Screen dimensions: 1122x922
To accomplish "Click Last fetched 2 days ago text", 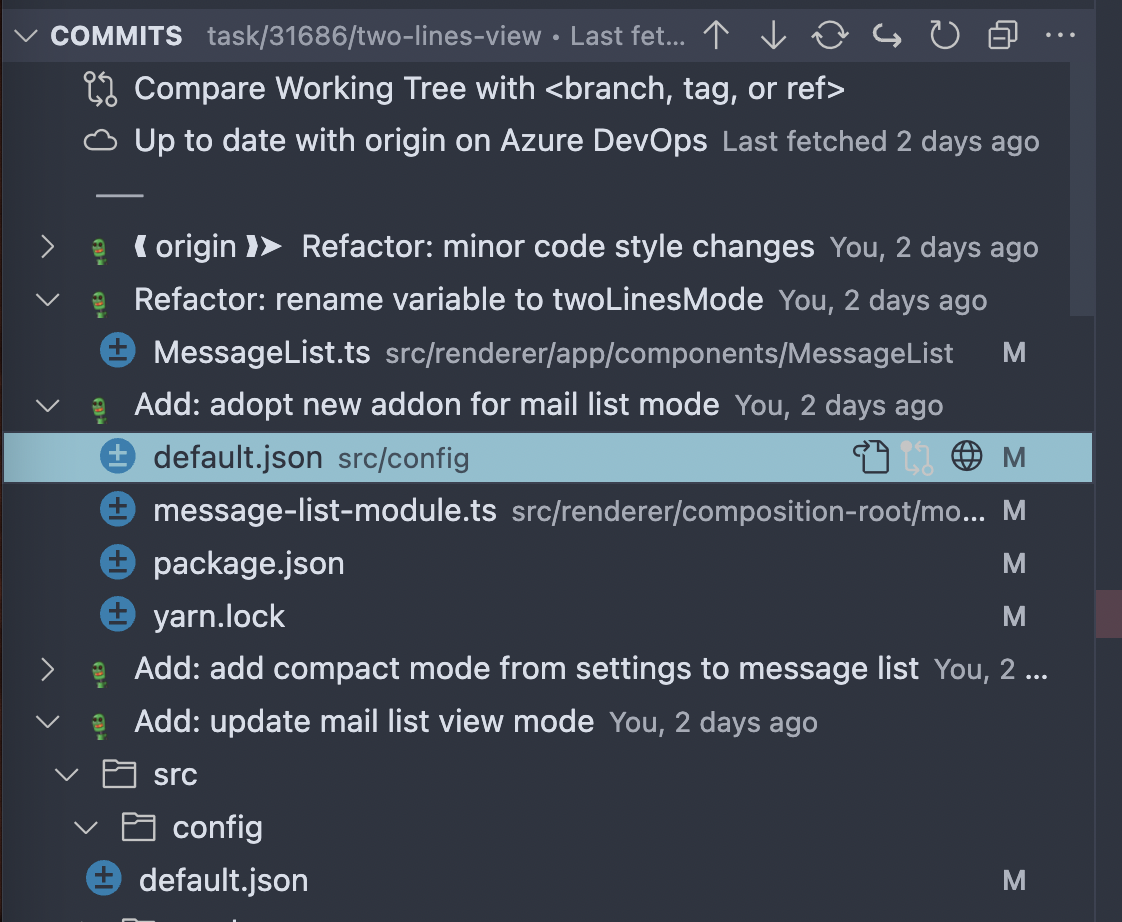I will coord(880,142).
